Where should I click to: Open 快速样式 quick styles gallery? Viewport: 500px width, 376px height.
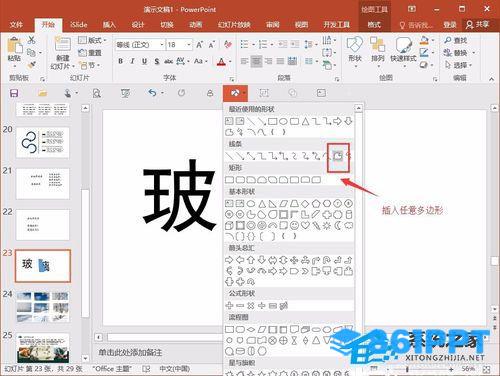tap(403, 52)
